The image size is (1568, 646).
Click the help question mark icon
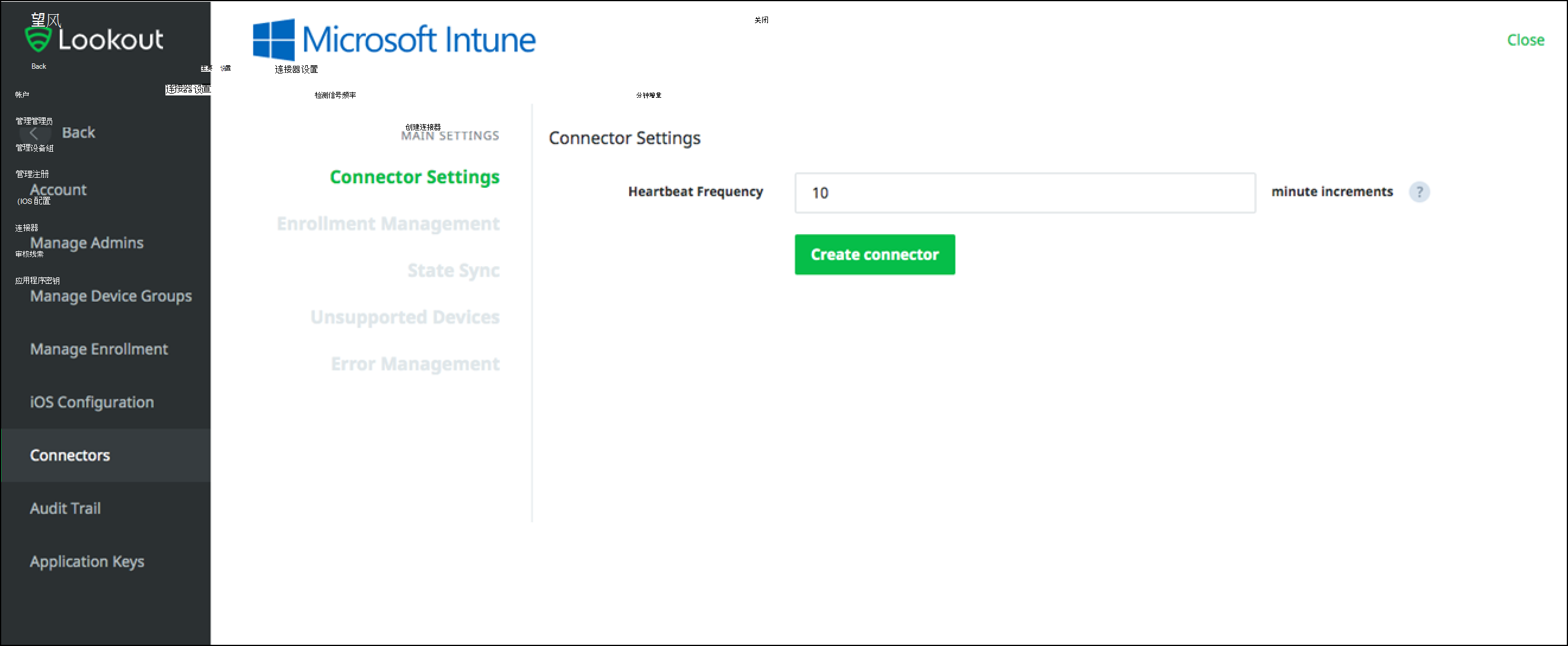1420,192
